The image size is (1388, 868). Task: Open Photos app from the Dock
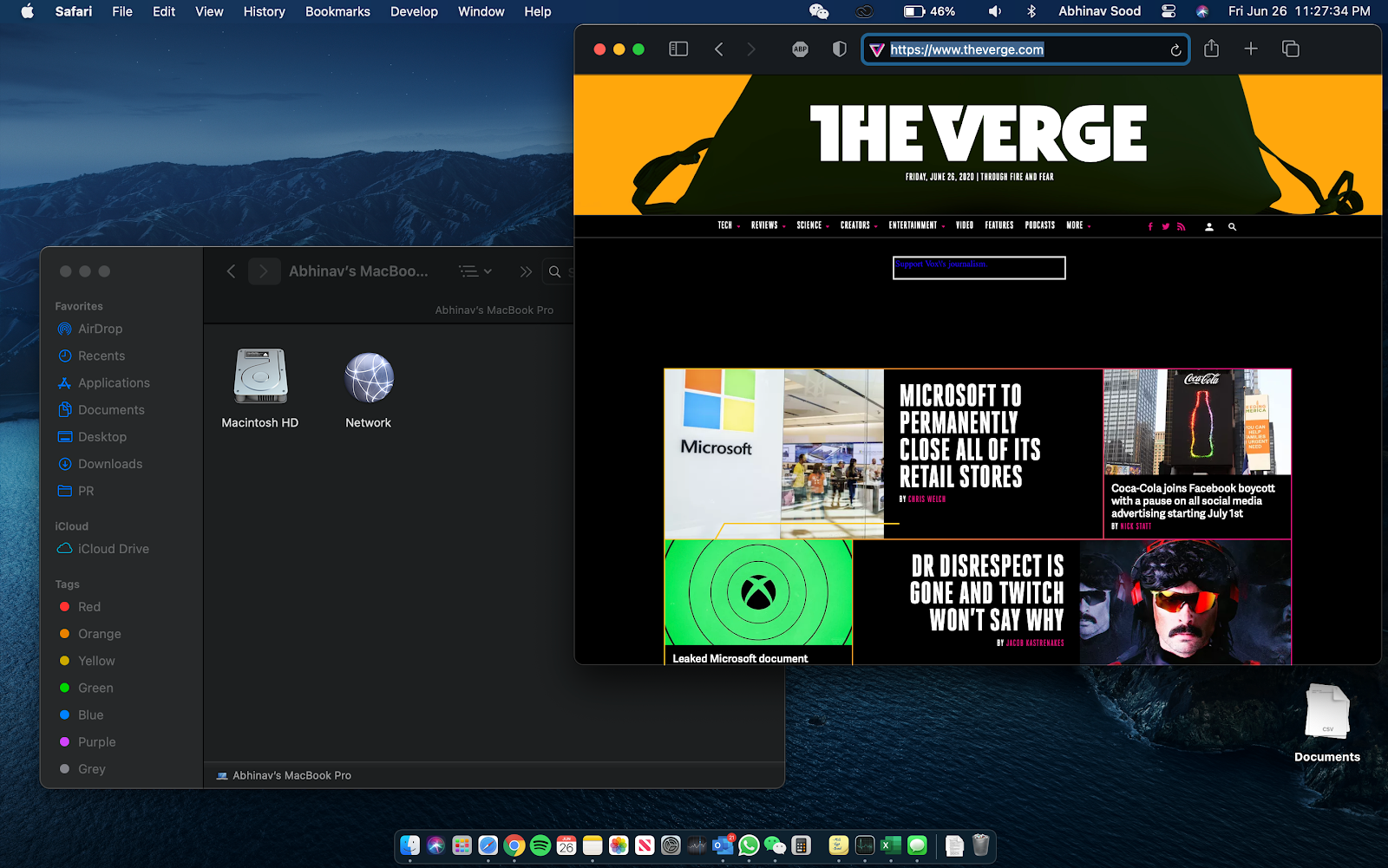(x=619, y=845)
